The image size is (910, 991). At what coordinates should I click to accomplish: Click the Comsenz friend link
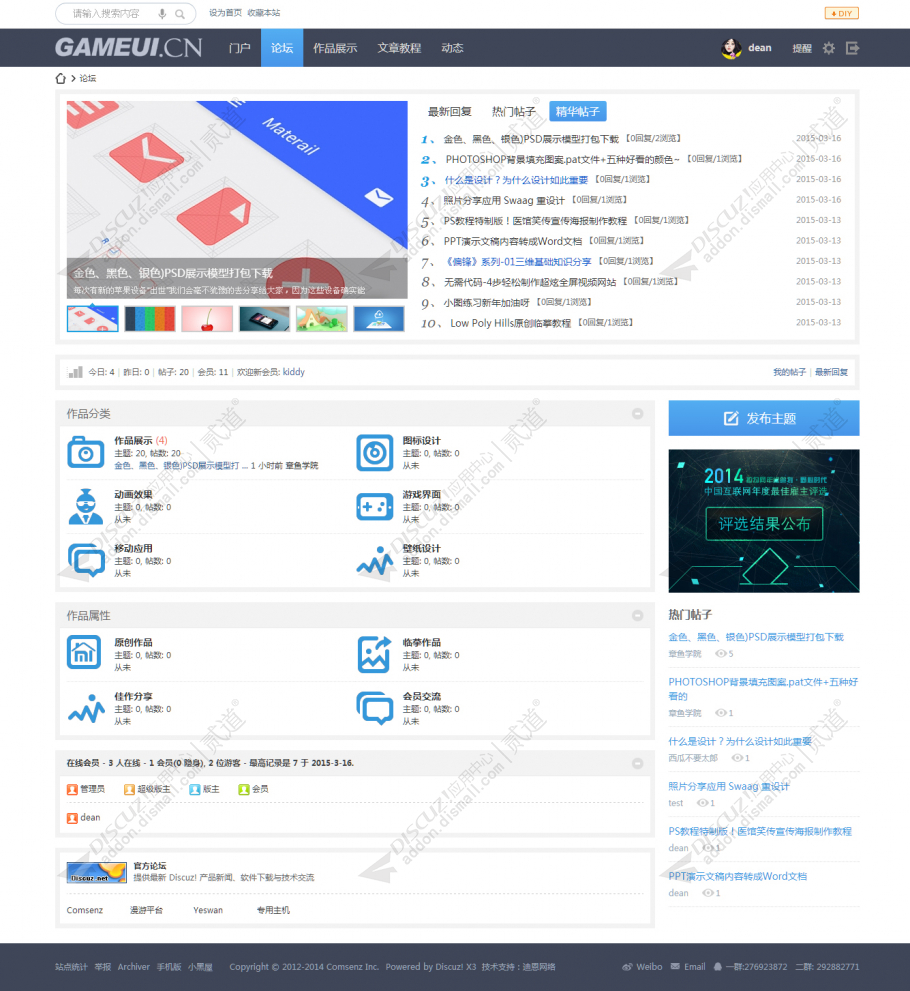85,910
